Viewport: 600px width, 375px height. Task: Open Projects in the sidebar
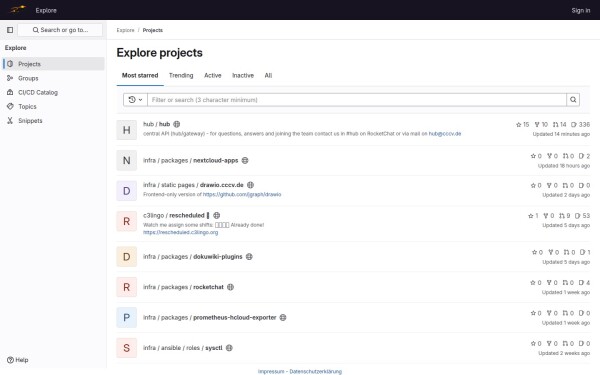tap(54, 64)
